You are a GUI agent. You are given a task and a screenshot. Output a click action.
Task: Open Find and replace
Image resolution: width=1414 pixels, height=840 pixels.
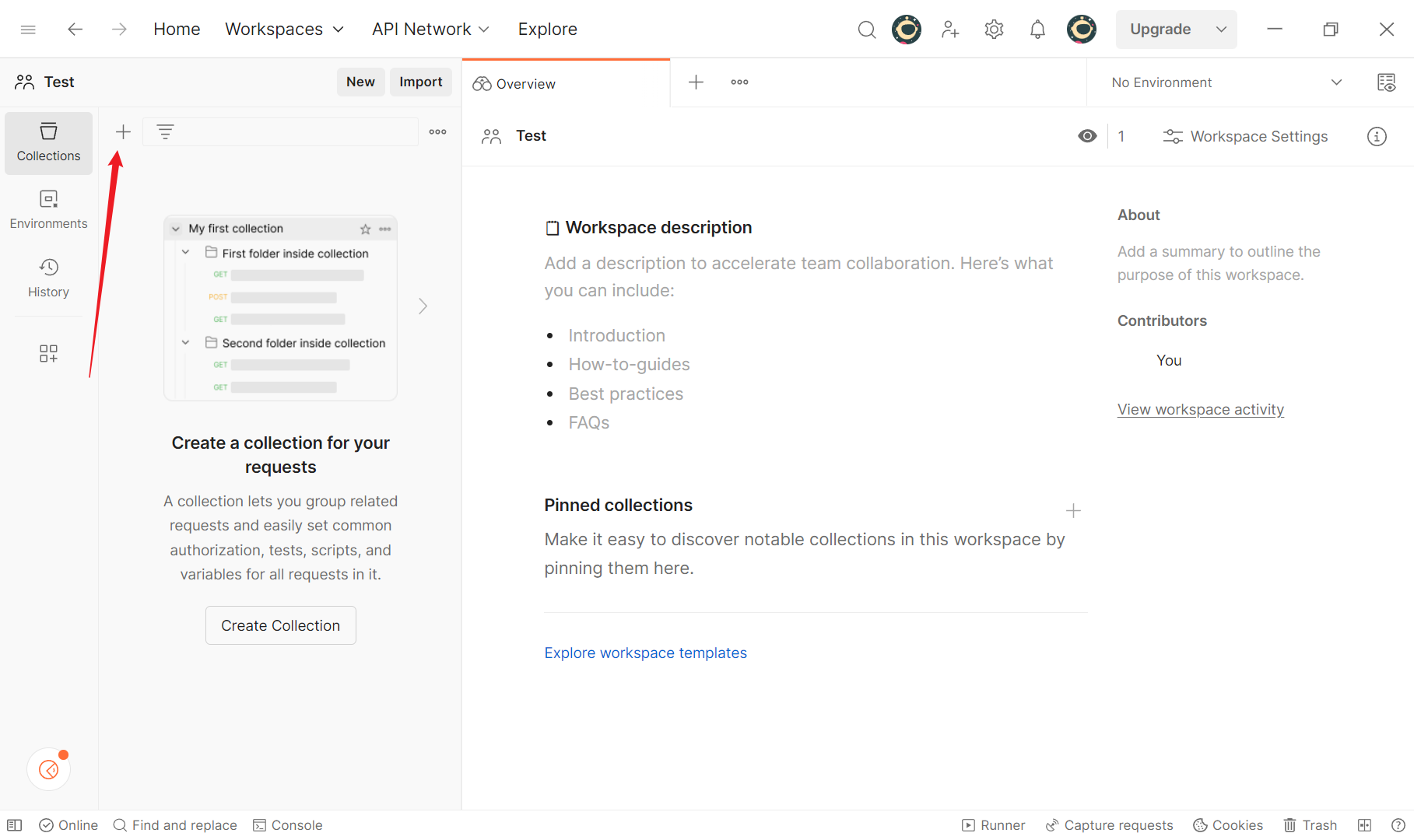coord(175,825)
